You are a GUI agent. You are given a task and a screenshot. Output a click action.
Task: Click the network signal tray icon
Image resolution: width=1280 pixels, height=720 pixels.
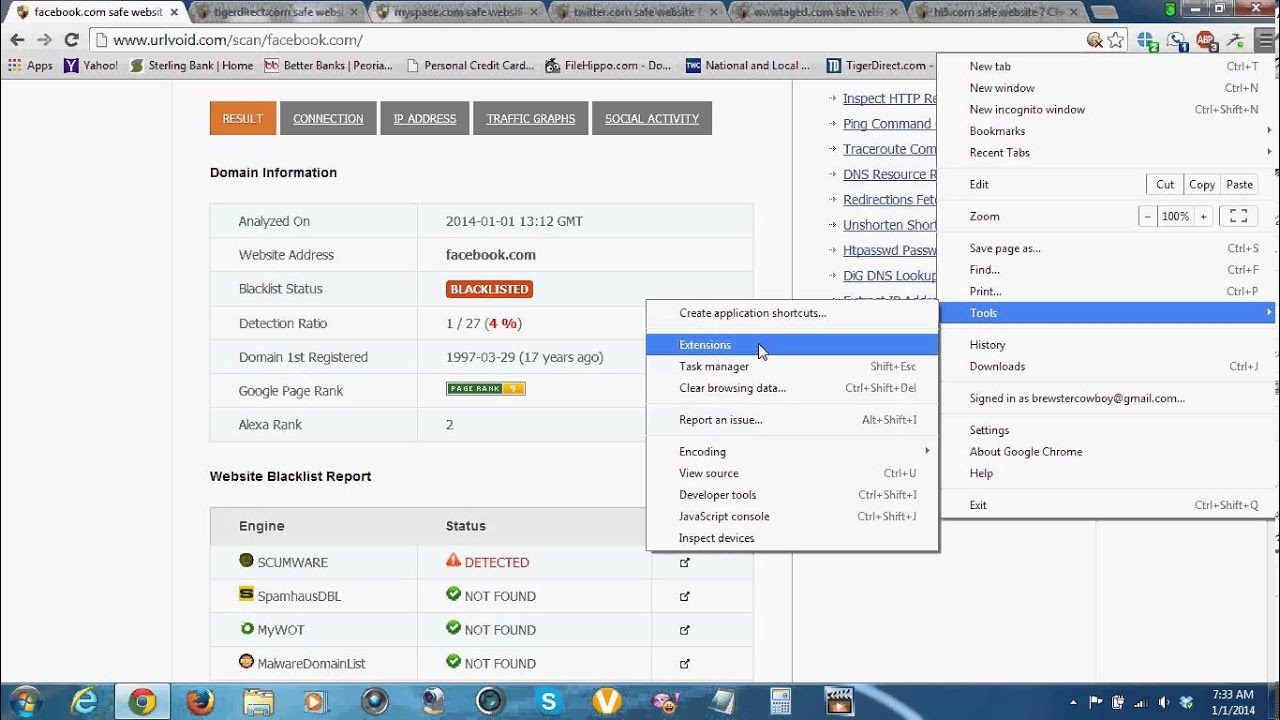click(x=1141, y=701)
